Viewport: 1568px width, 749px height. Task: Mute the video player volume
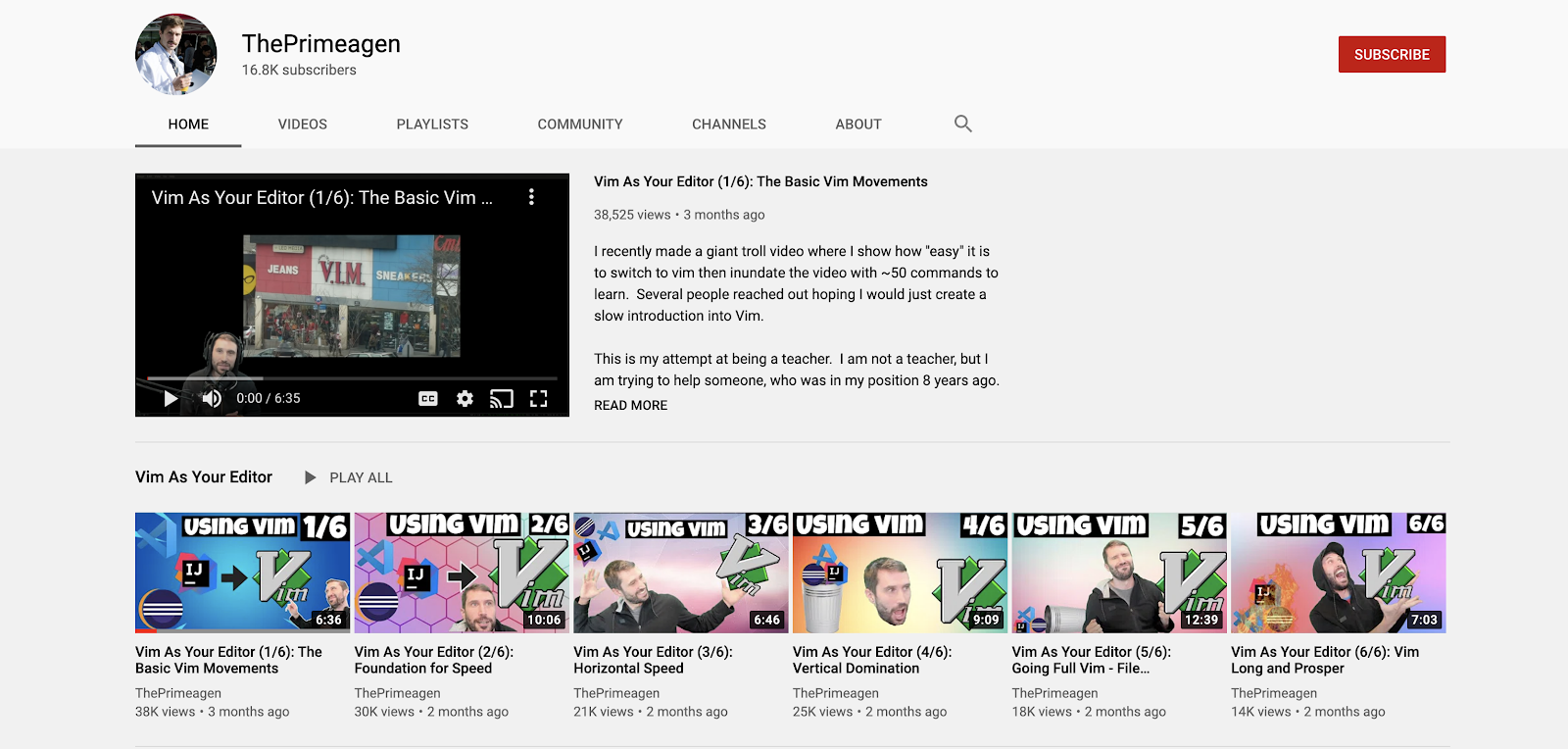[x=212, y=398]
